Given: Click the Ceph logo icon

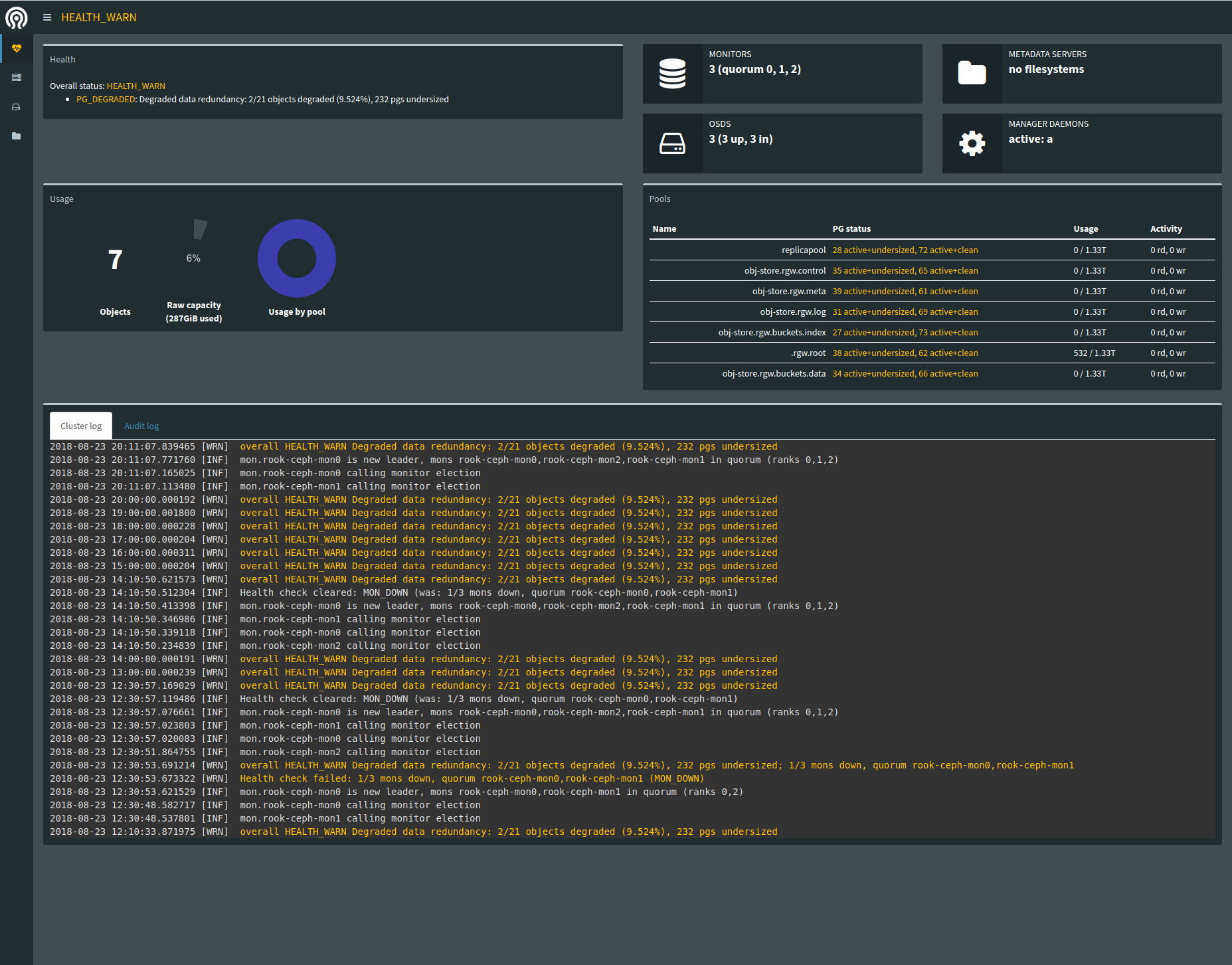Looking at the screenshot, I should click(x=17, y=17).
